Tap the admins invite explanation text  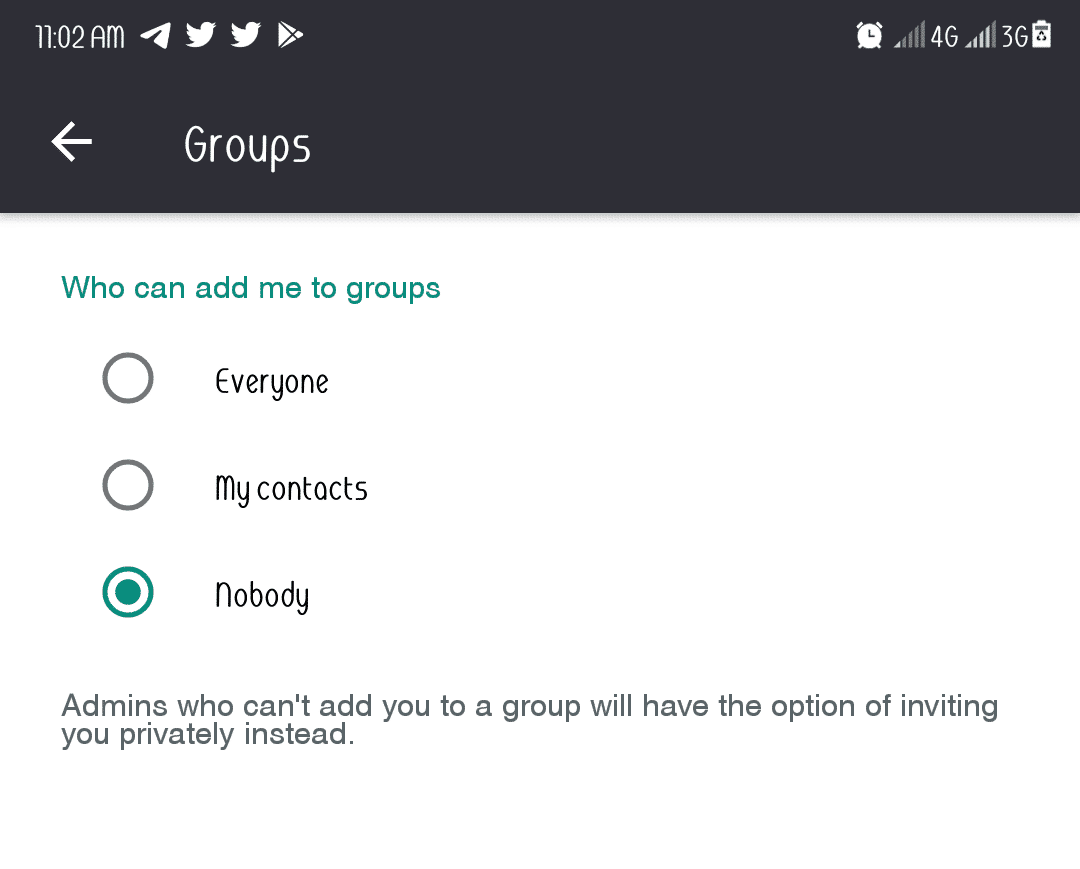point(529,720)
